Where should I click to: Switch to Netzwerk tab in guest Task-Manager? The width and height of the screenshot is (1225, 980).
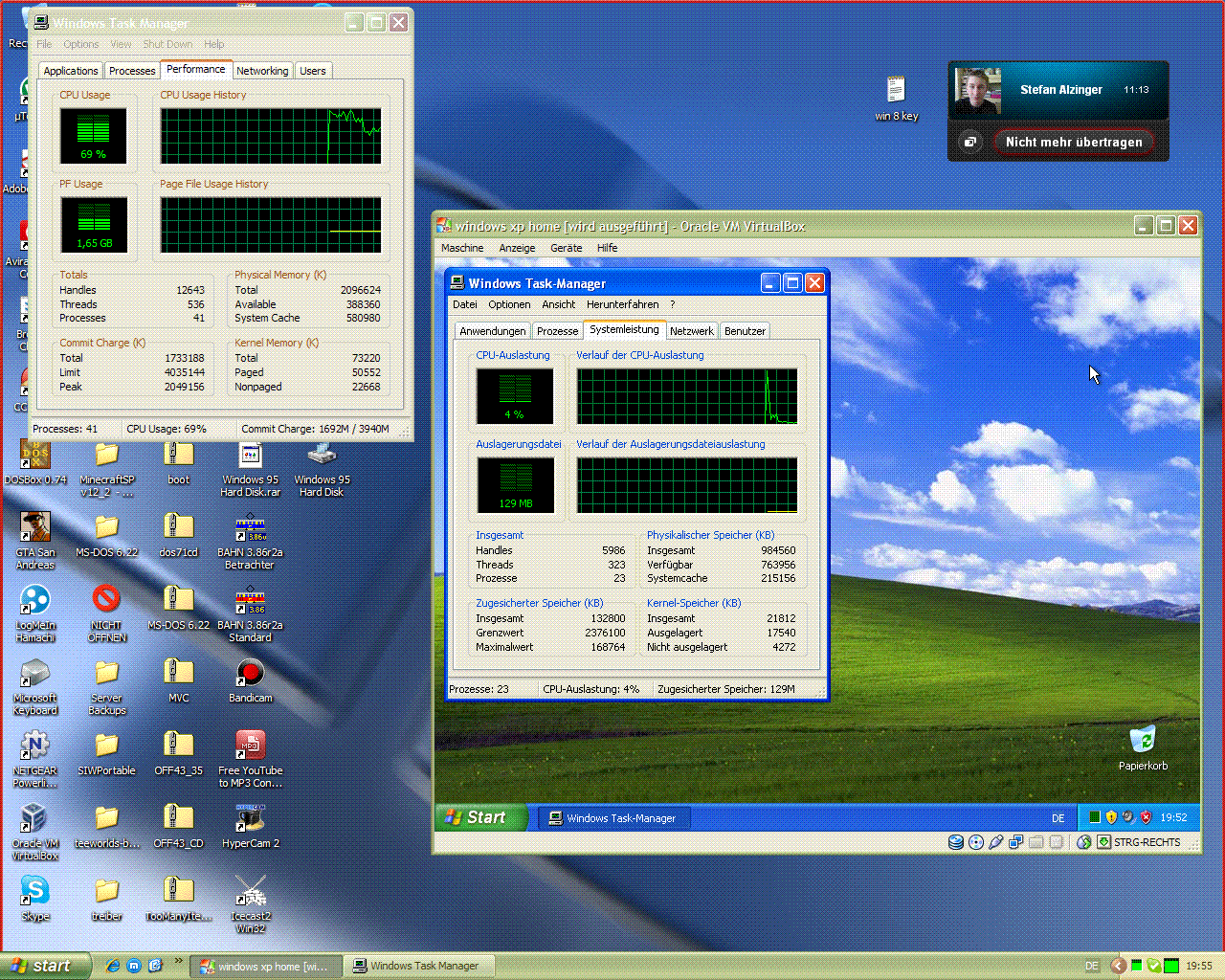692,331
